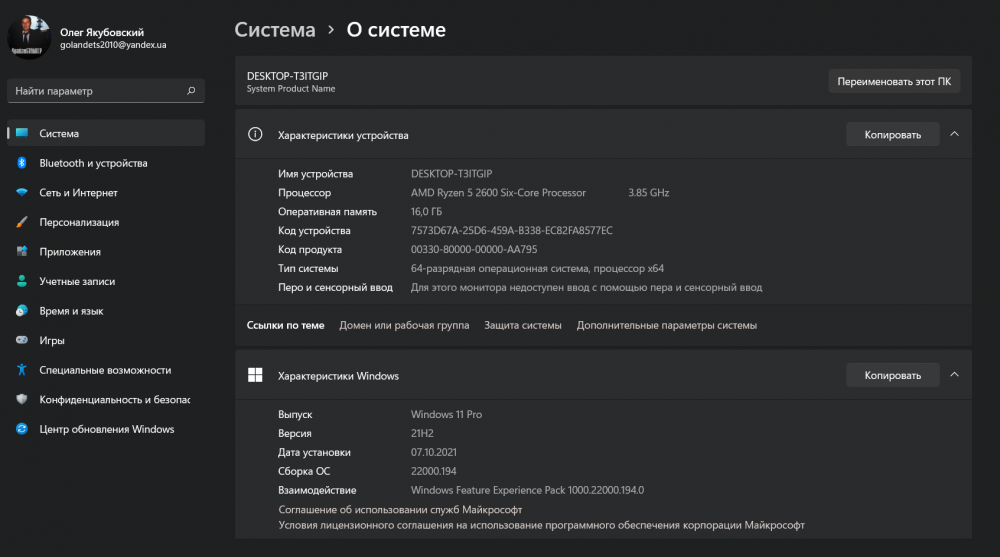Select Конфиденциальность и безопасность in sidebar
The width and height of the screenshot is (1000, 557).
tap(114, 399)
